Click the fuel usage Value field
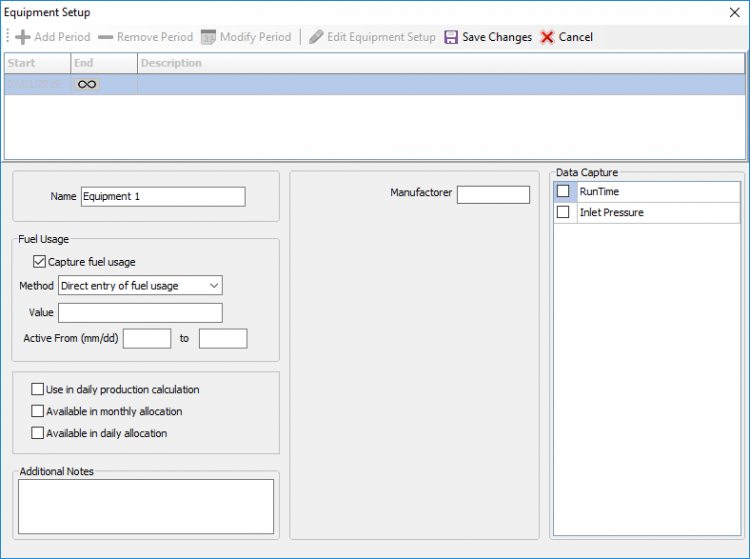 click(x=140, y=313)
